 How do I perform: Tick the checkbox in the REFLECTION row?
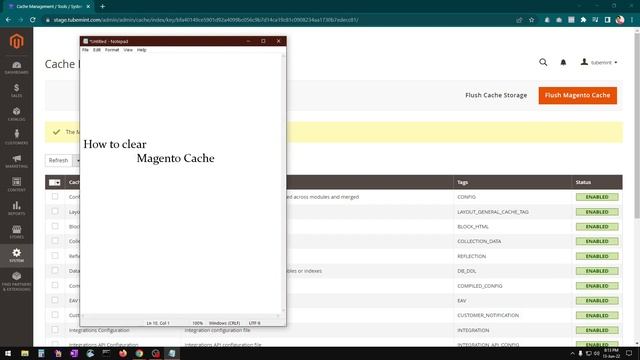[x=55, y=256]
